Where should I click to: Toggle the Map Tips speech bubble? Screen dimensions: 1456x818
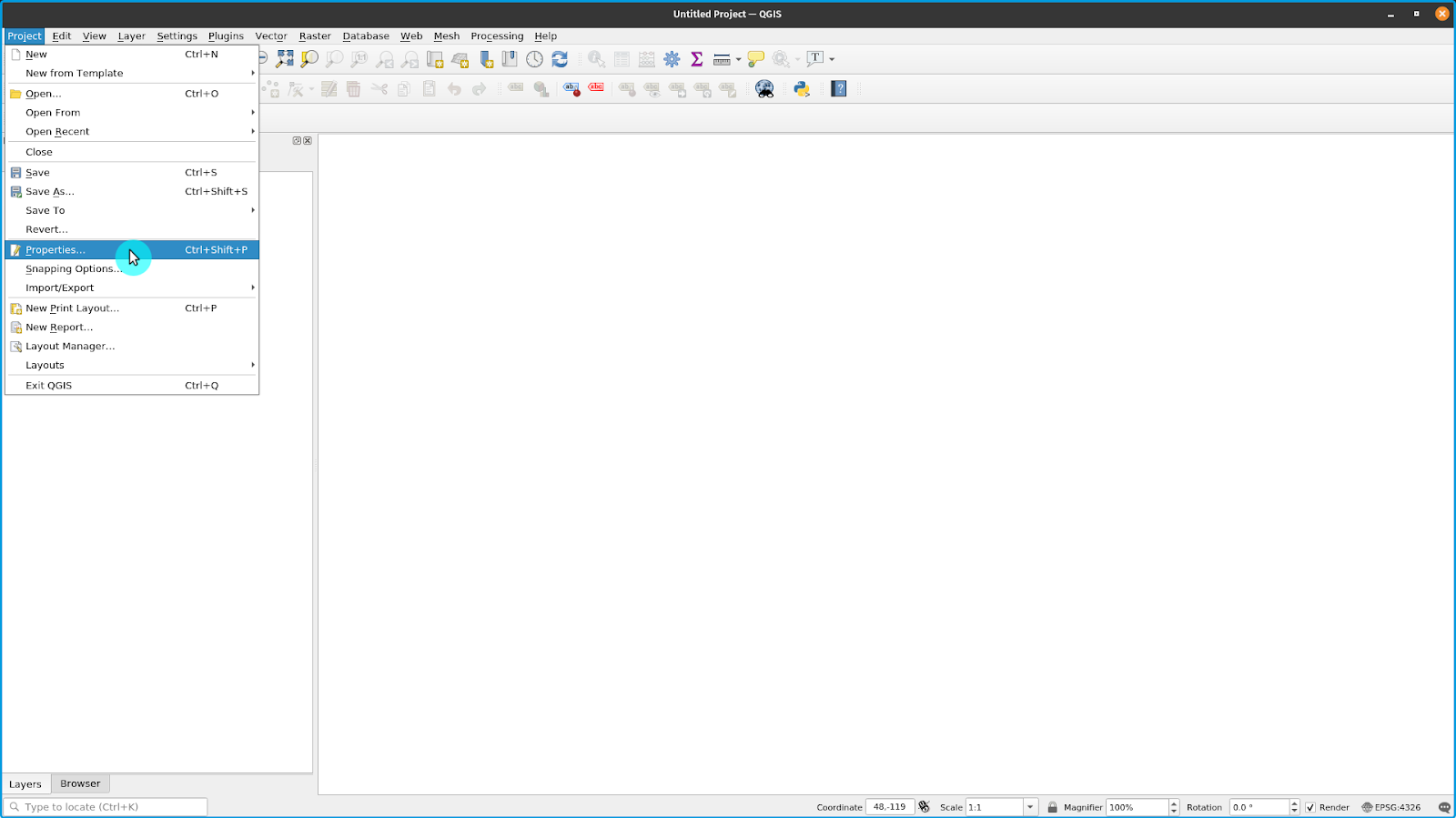755,59
